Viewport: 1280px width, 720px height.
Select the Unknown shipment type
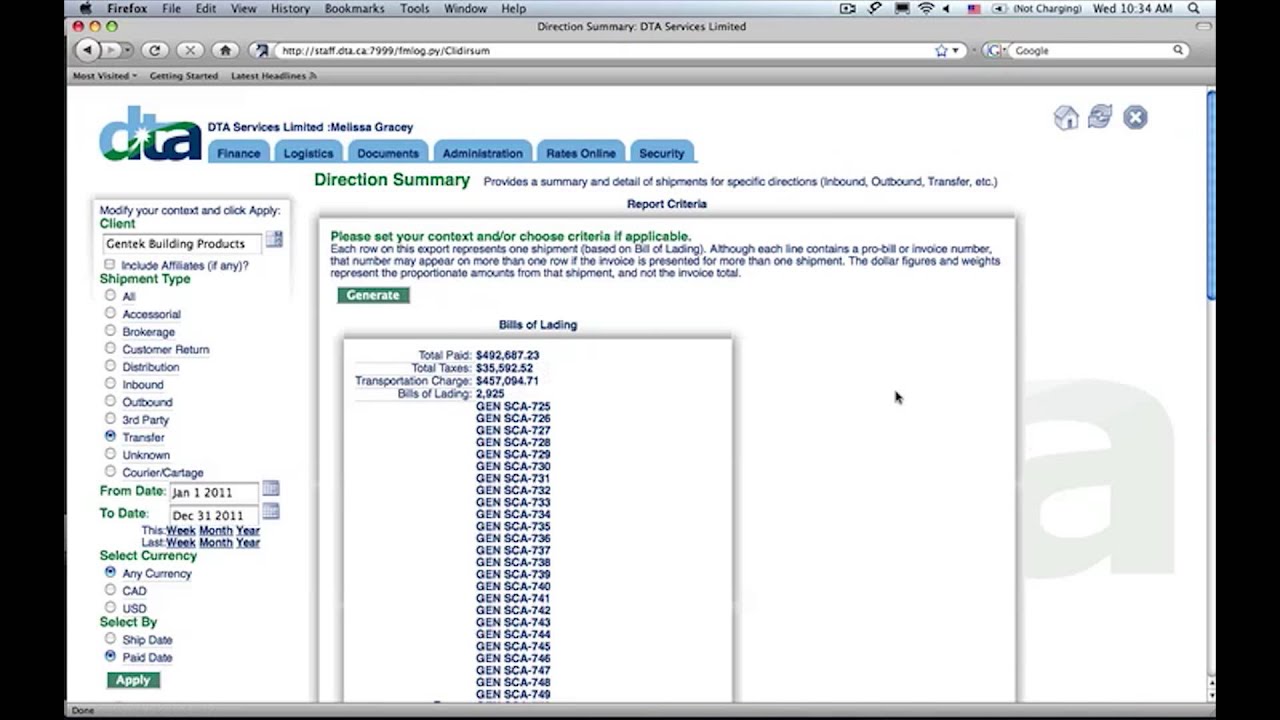pyautogui.click(x=110, y=454)
